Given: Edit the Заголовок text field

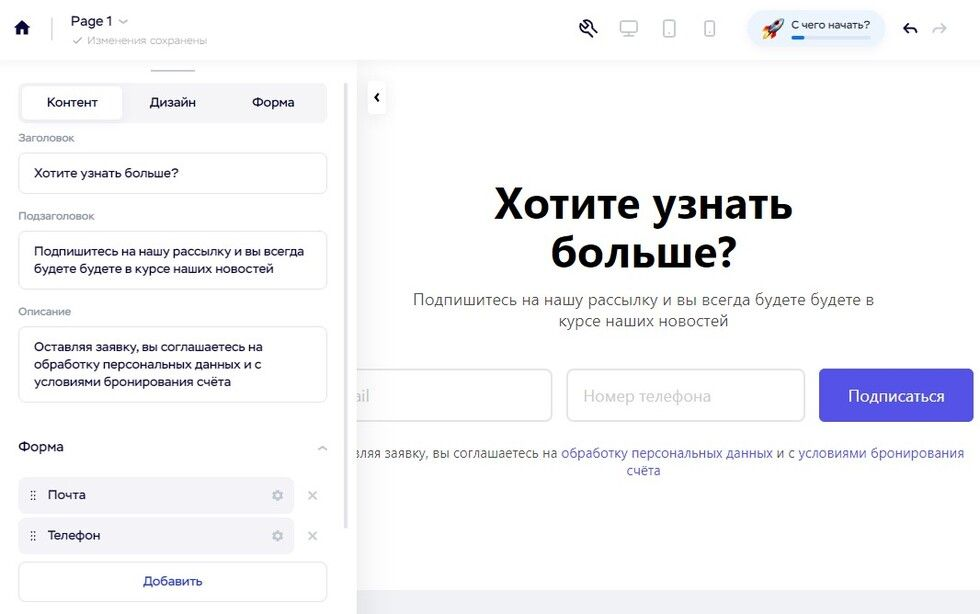Looking at the screenshot, I should [172, 173].
